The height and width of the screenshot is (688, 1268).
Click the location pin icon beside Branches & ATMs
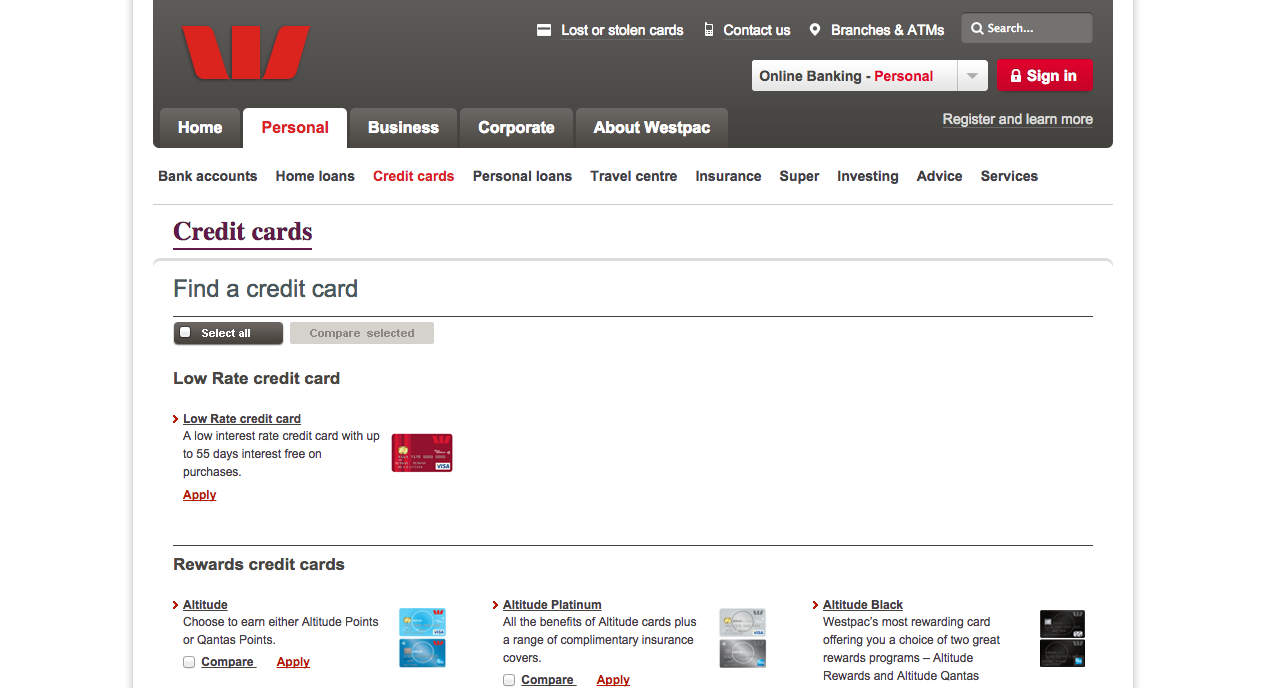pyautogui.click(x=815, y=30)
